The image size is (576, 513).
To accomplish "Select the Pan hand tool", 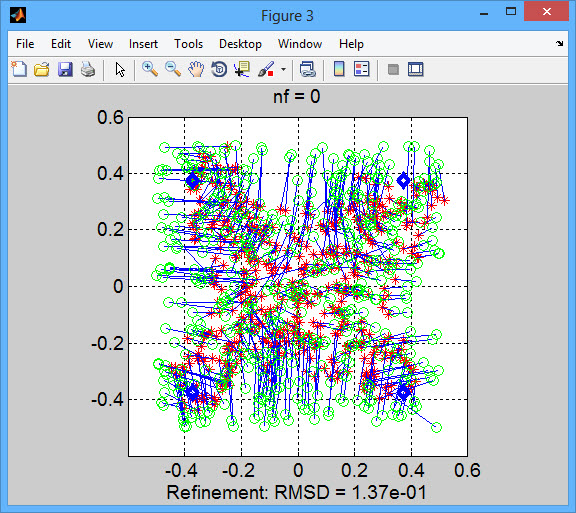I will coord(196,69).
